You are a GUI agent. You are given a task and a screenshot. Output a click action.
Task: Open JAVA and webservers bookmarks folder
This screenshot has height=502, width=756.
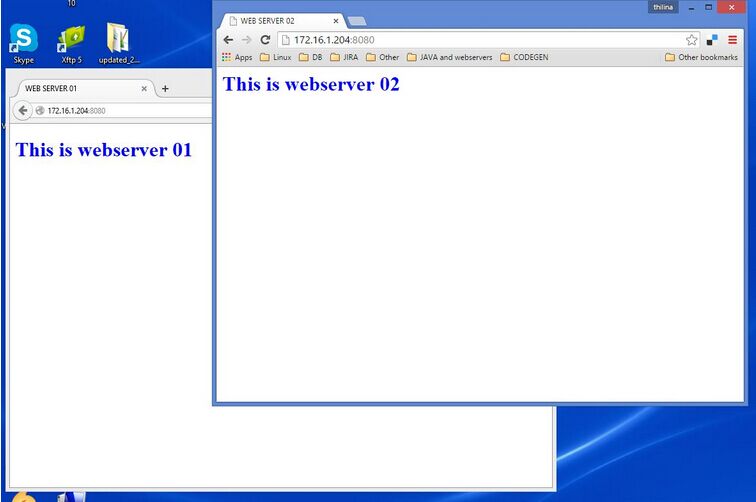click(450, 57)
